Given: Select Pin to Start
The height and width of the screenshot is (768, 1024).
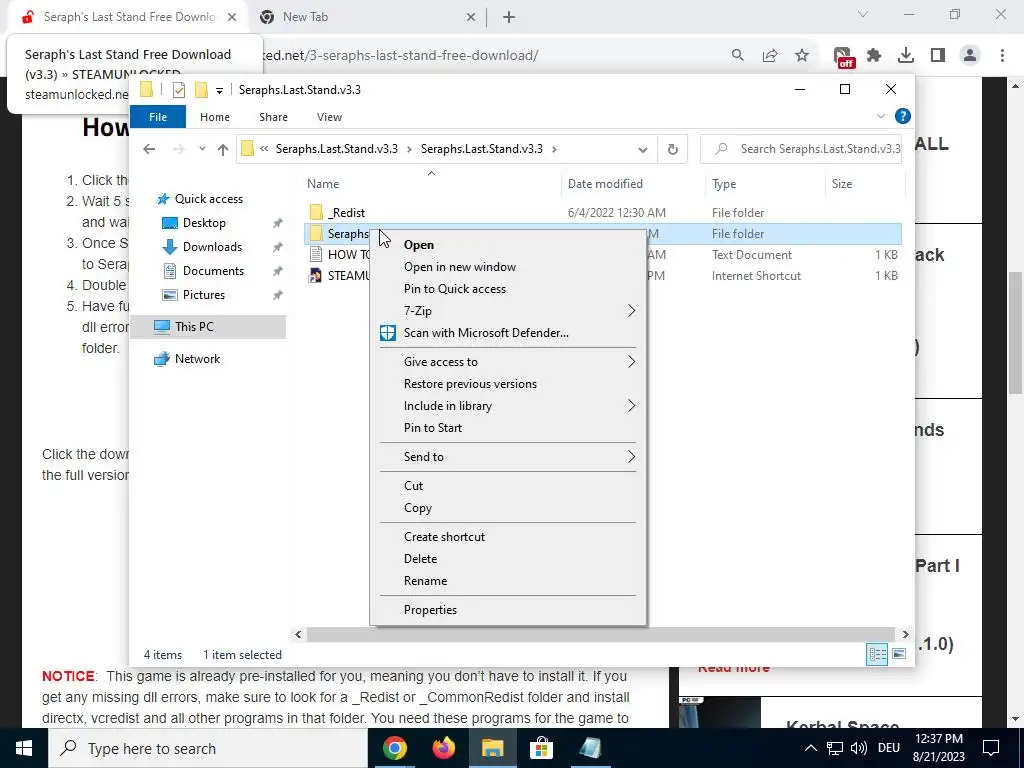Looking at the screenshot, I should (x=432, y=428).
